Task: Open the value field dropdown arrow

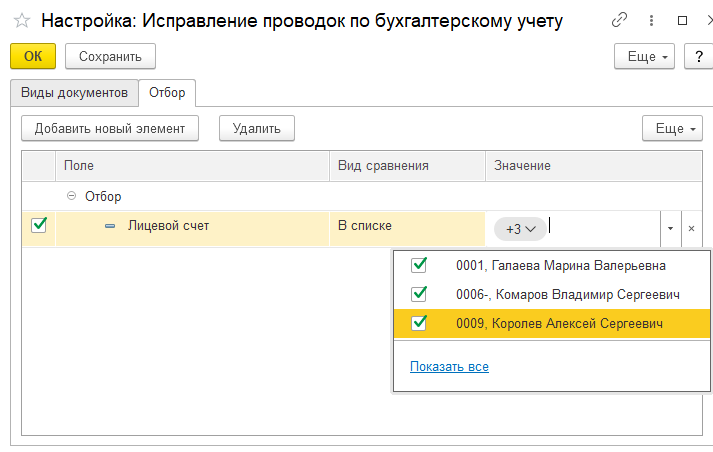Action: pos(669,229)
